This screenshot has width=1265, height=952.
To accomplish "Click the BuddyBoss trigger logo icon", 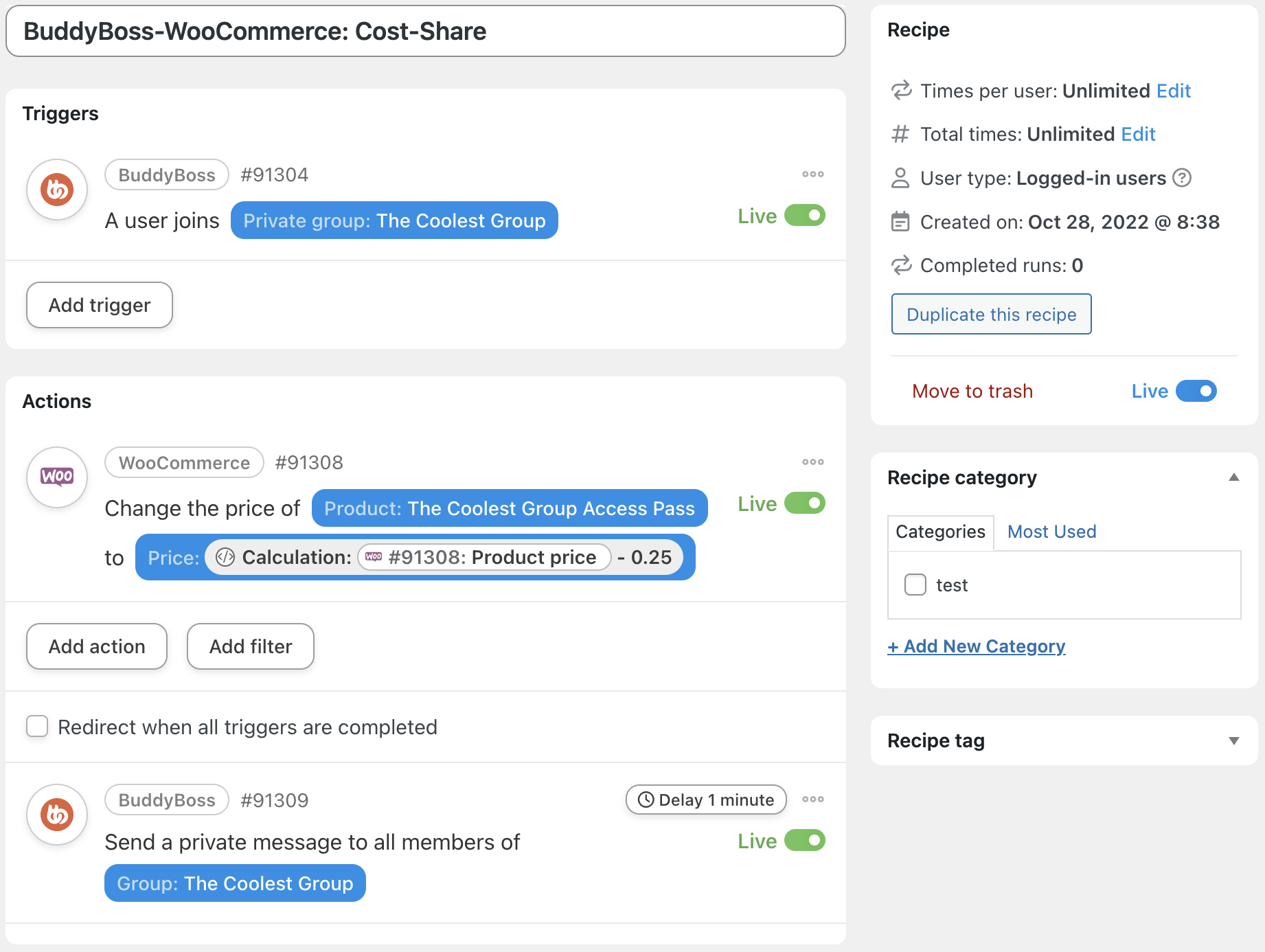I will coord(57,190).
